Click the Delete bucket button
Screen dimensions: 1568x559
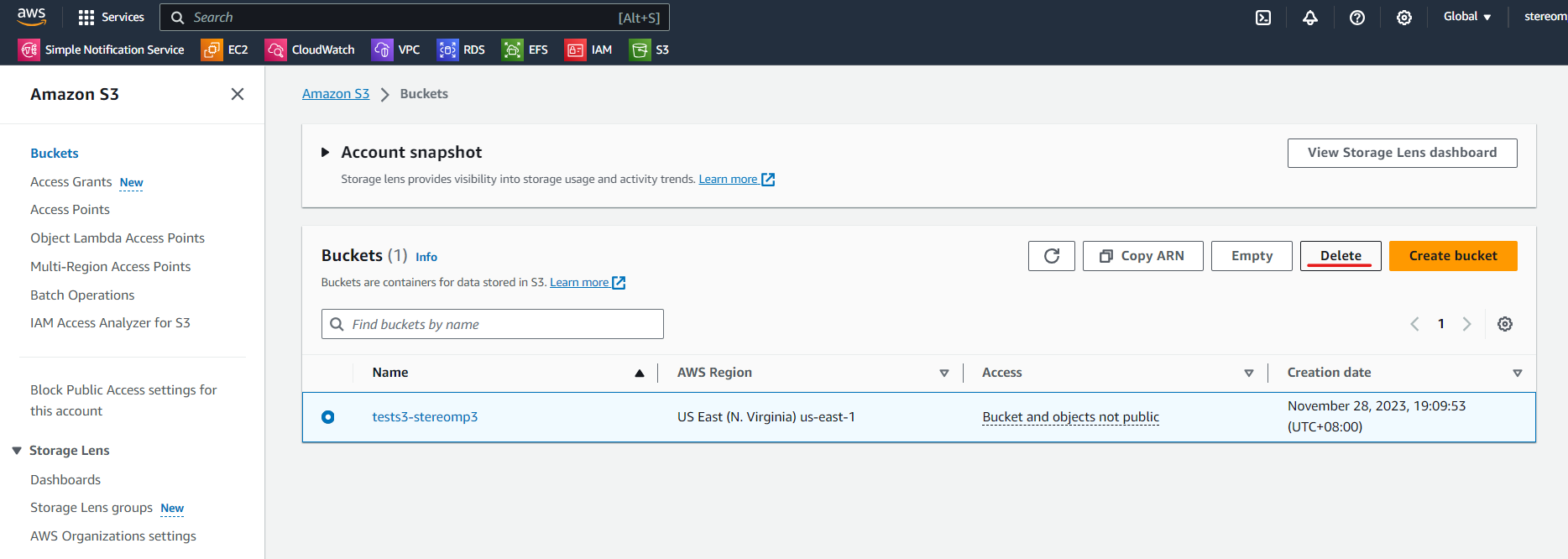1341,256
